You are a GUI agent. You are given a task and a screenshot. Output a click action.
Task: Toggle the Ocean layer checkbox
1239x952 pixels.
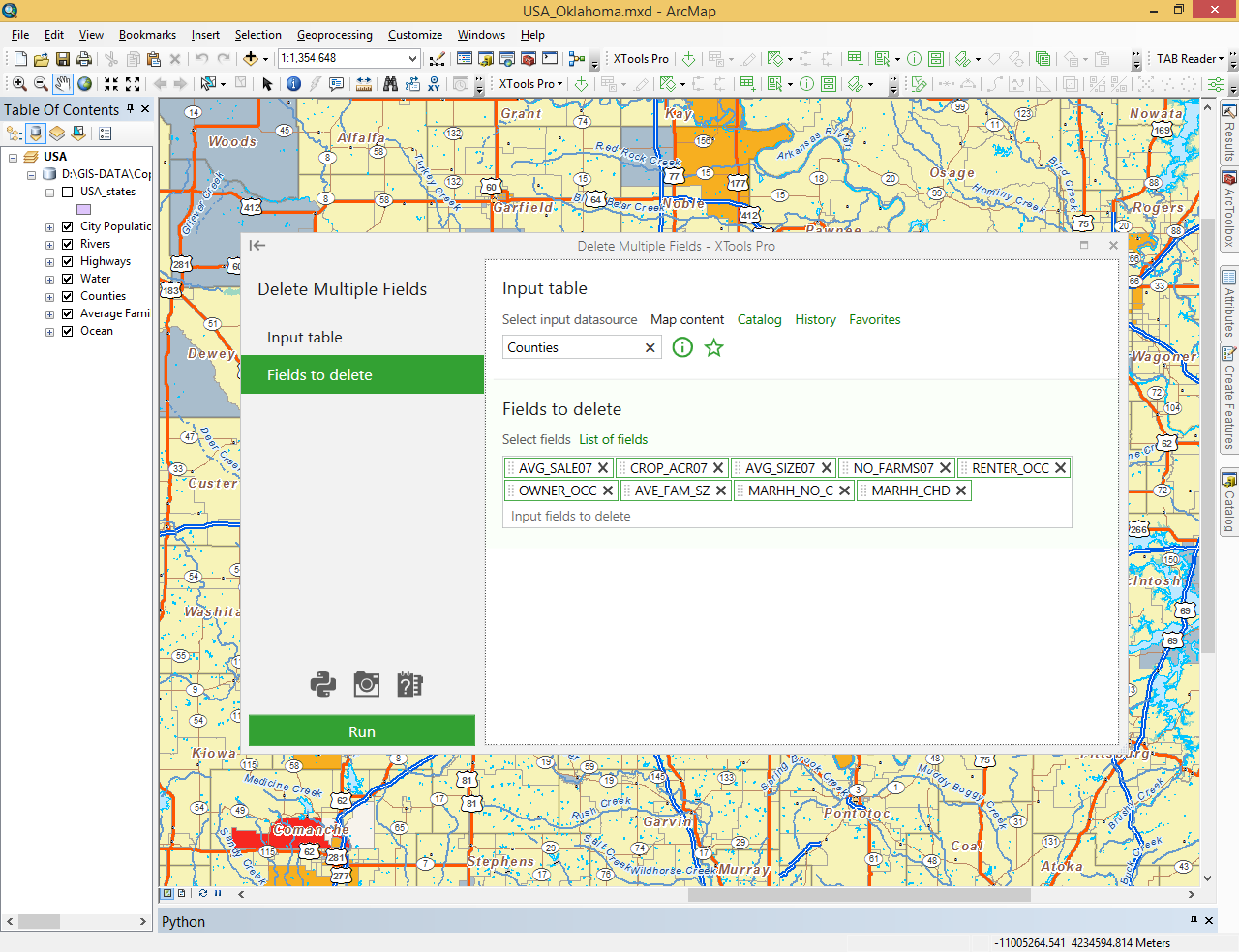pyautogui.click(x=67, y=331)
